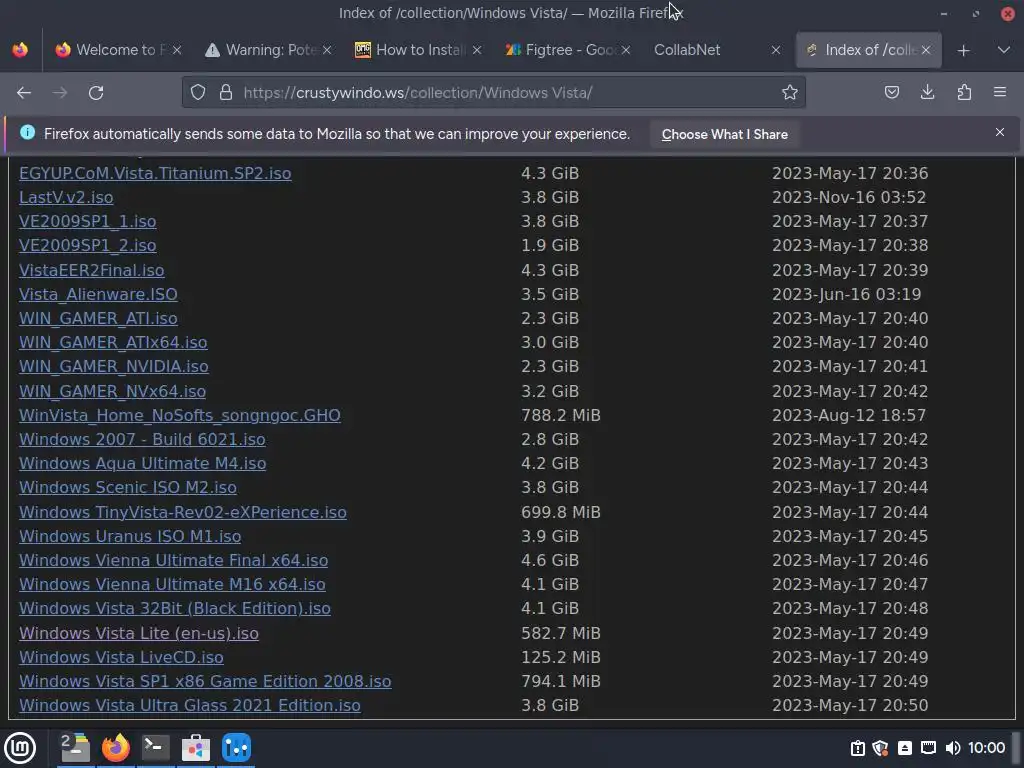This screenshot has width=1024, height=768.
Task: Click Firefox icon in the taskbar
Action: pyautogui.click(x=116, y=748)
